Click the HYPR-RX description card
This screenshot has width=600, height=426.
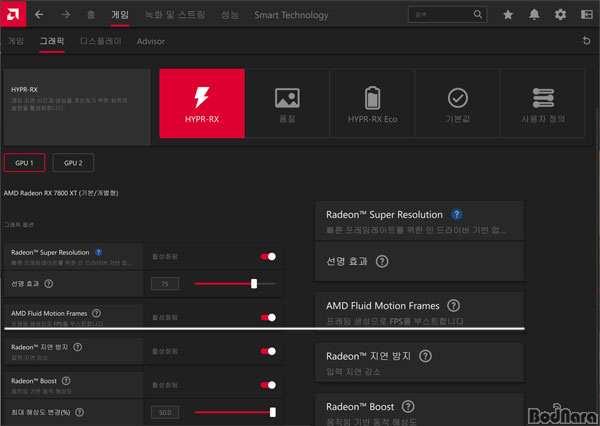[77, 107]
